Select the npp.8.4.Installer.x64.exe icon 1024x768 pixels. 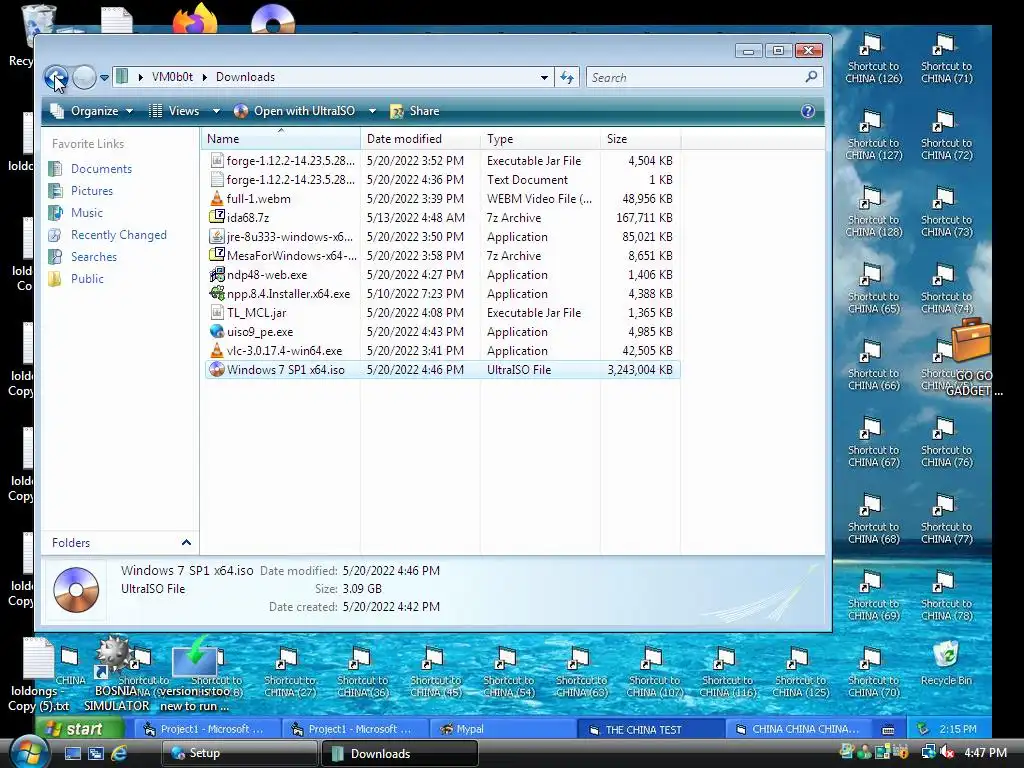(x=217, y=294)
